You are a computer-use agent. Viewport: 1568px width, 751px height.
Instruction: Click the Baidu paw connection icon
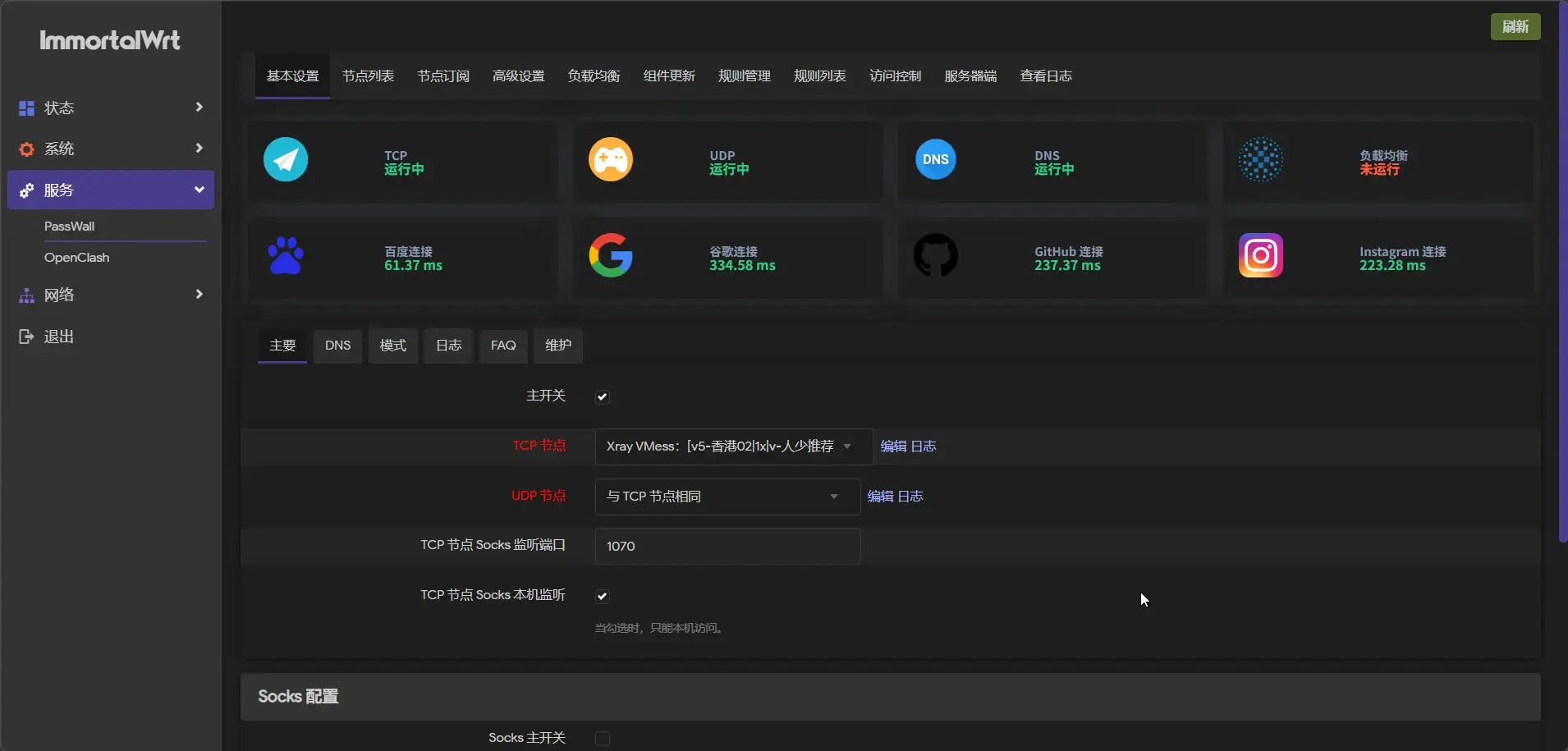(x=286, y=255)
